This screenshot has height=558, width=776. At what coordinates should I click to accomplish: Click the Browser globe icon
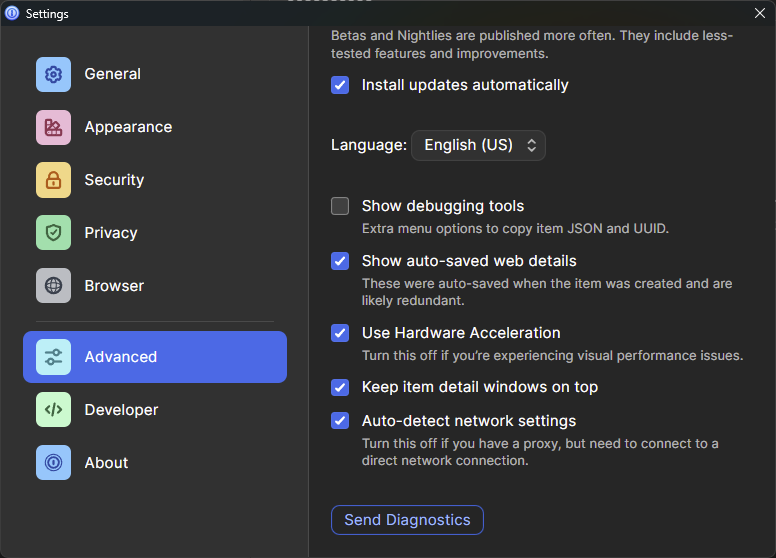coord(53,286)
